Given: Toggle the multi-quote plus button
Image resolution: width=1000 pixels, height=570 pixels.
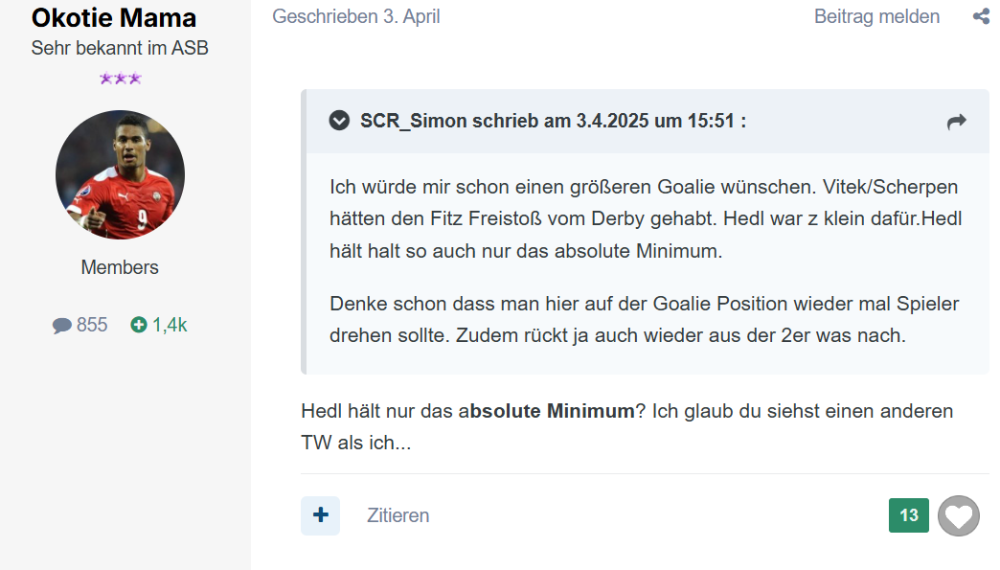Looking at the screenshot, I should (x=320, y=516).
